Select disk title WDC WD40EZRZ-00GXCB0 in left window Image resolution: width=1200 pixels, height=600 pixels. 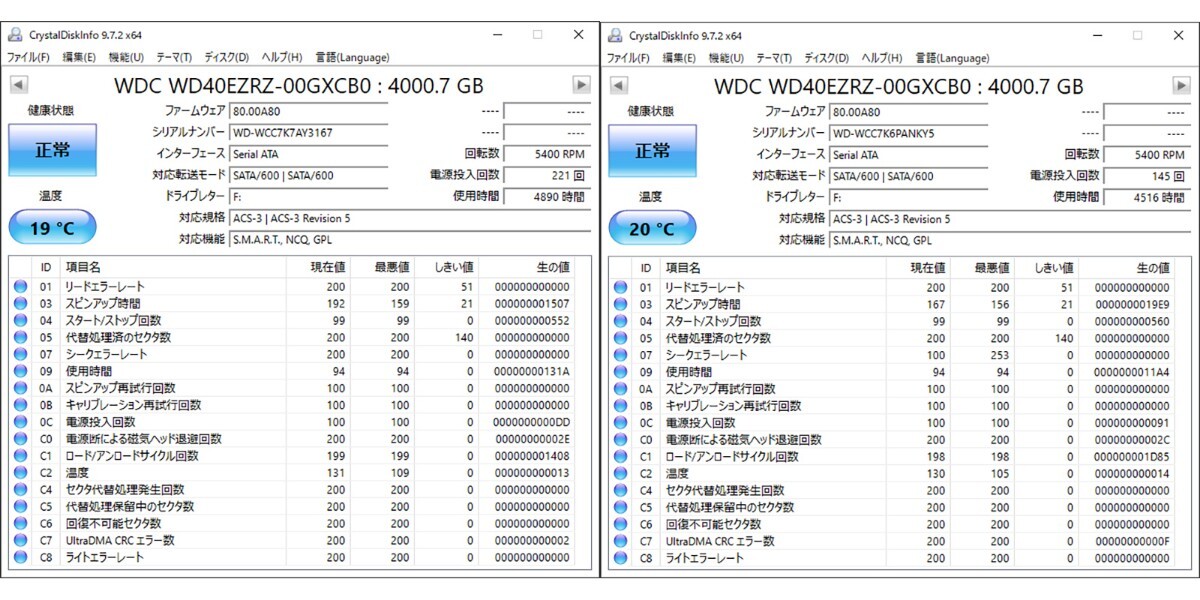tap(300, 86)
